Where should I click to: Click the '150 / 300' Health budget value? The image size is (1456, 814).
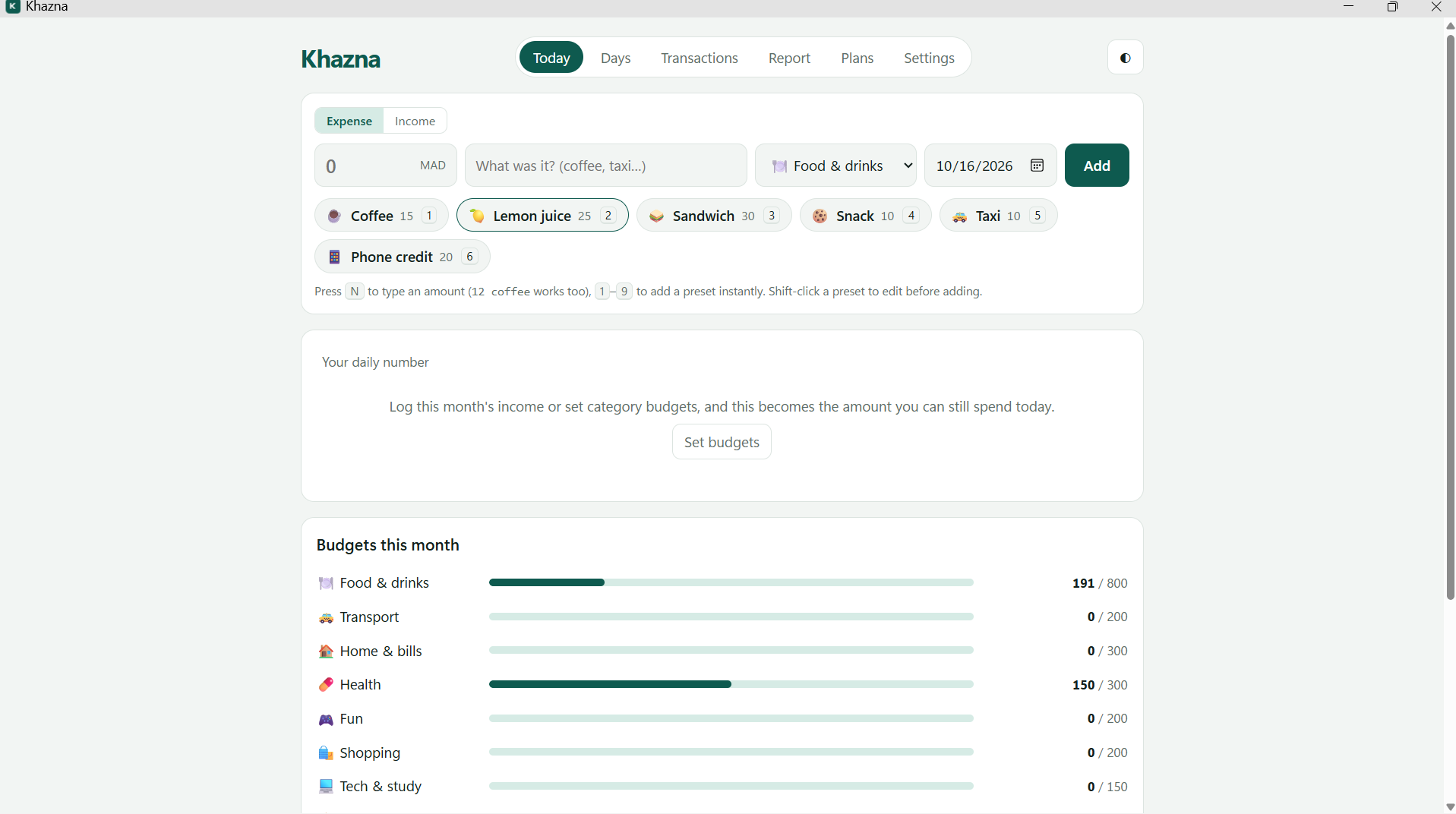click(1100, 685)
